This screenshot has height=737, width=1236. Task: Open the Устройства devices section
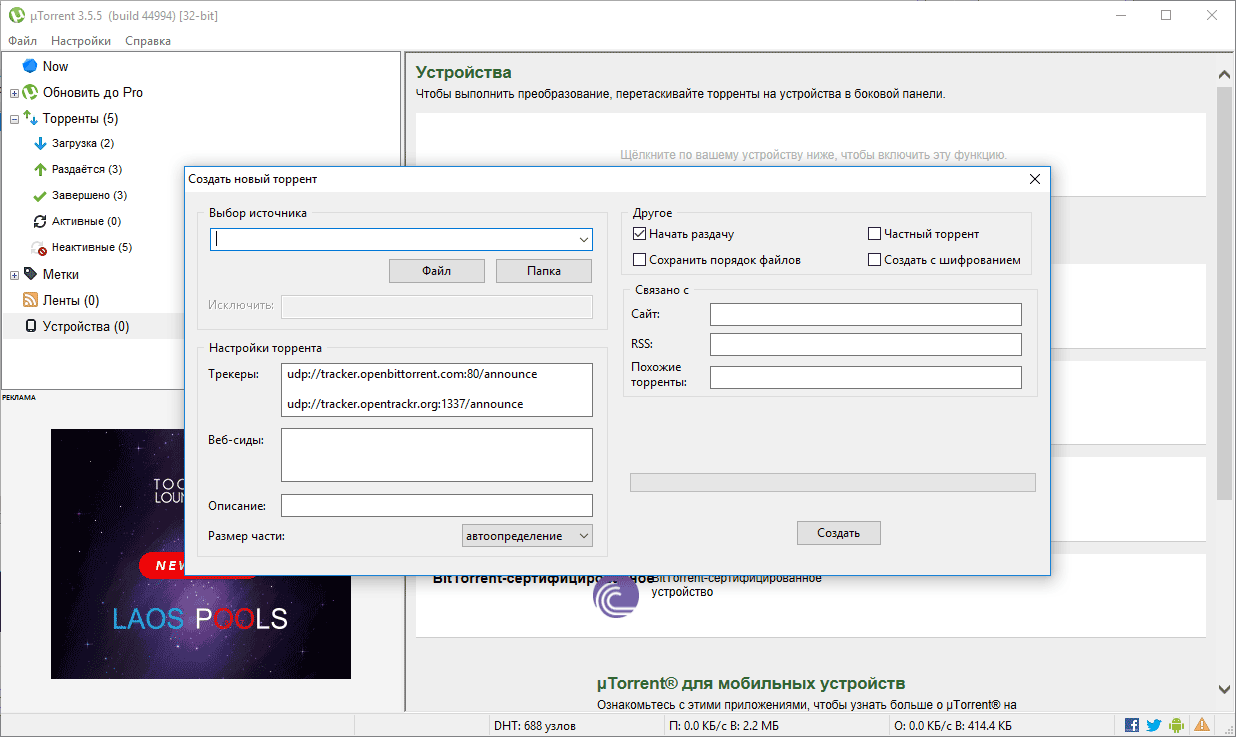click(x=30, y=325)
